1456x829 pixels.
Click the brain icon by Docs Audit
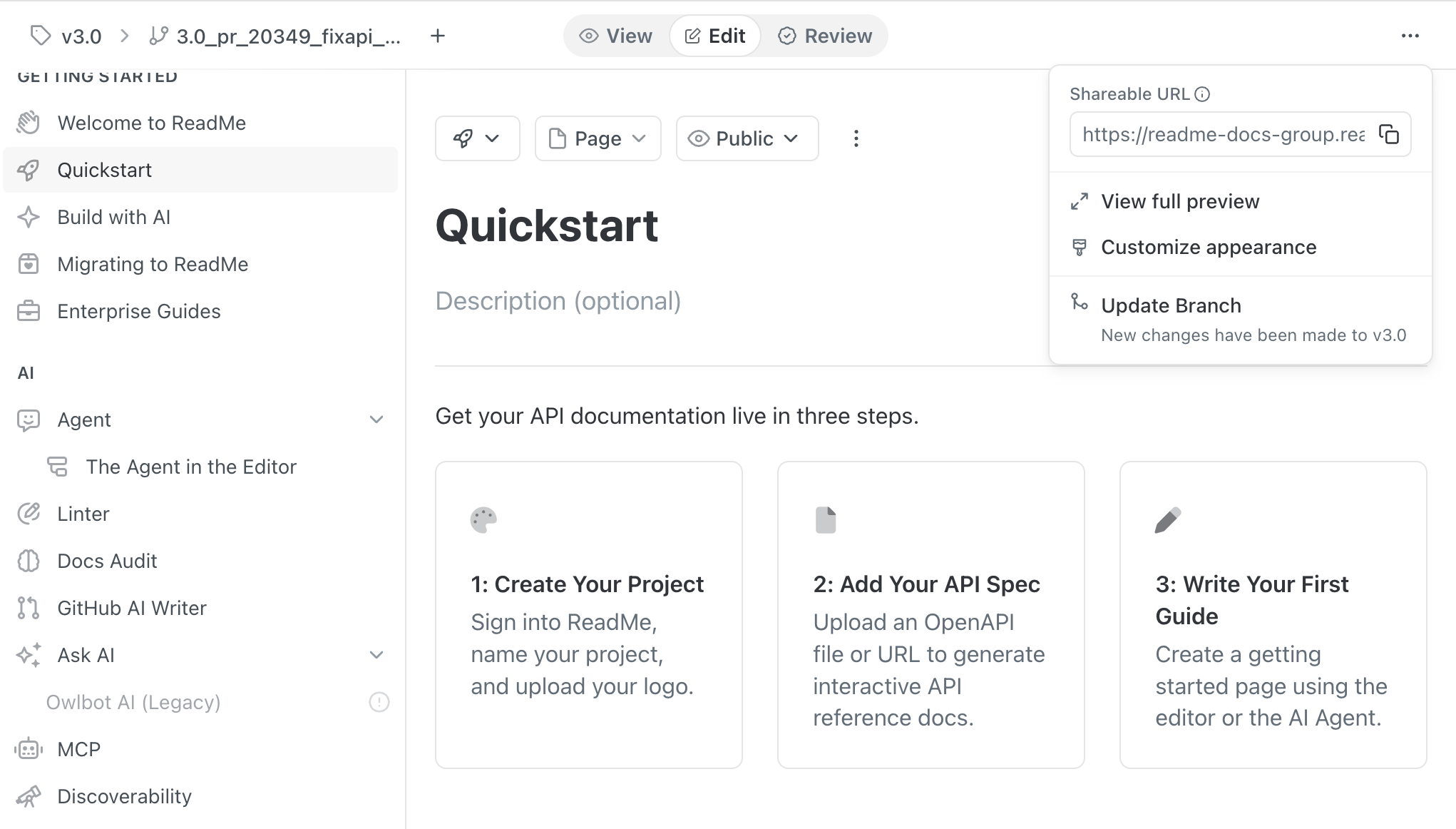click(x=29, y=561)
